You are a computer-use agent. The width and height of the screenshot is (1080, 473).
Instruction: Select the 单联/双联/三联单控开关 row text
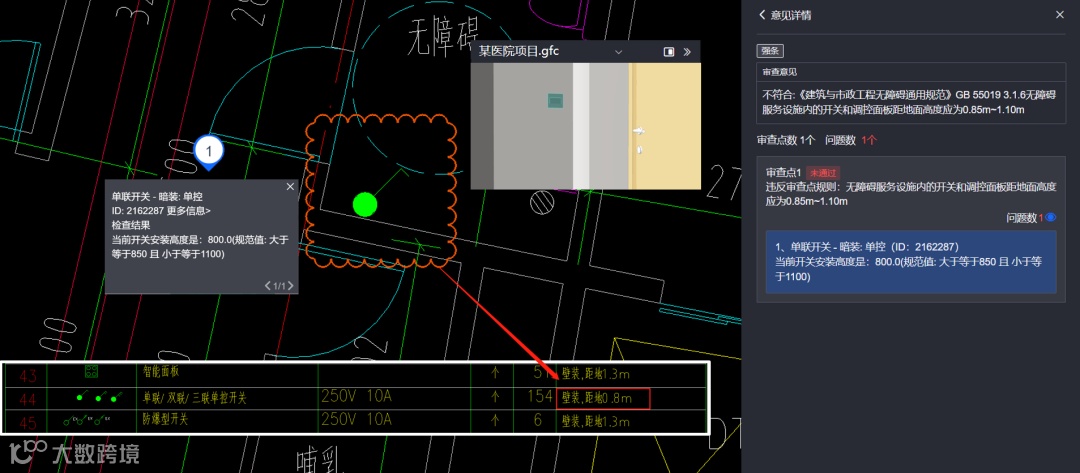click(194, 398)
